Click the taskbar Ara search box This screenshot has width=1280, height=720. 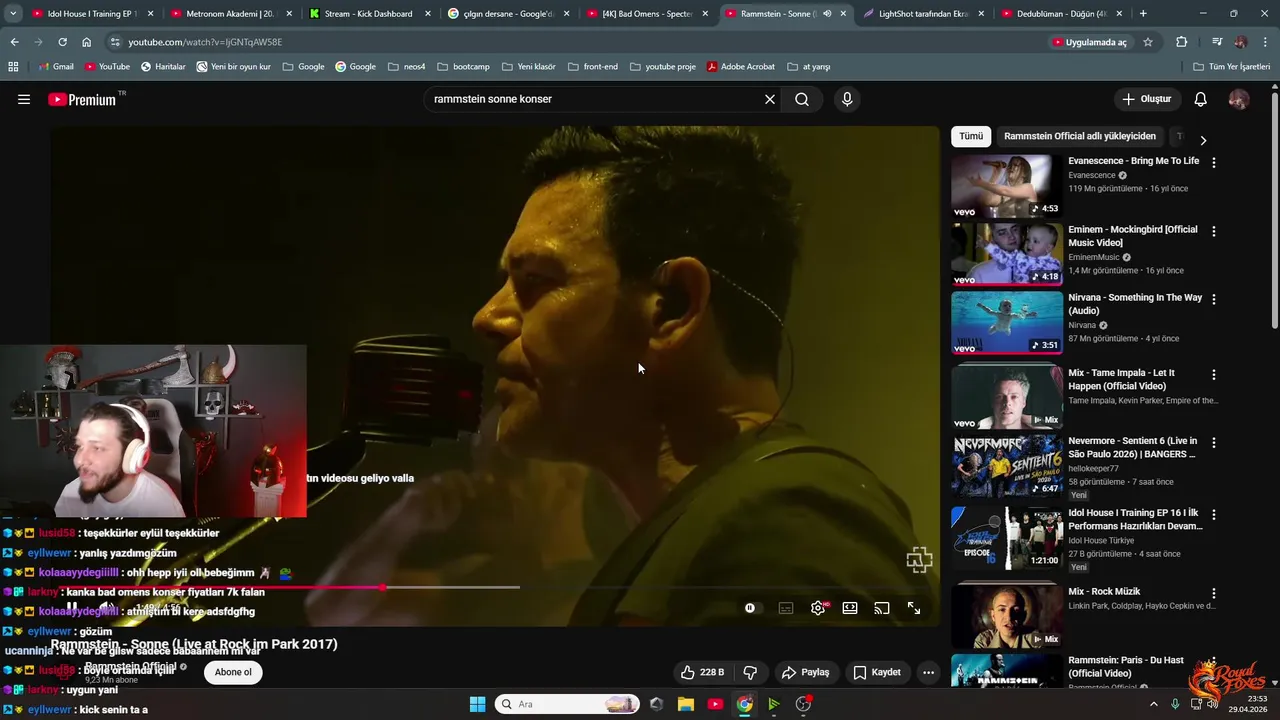coord(566,704)
